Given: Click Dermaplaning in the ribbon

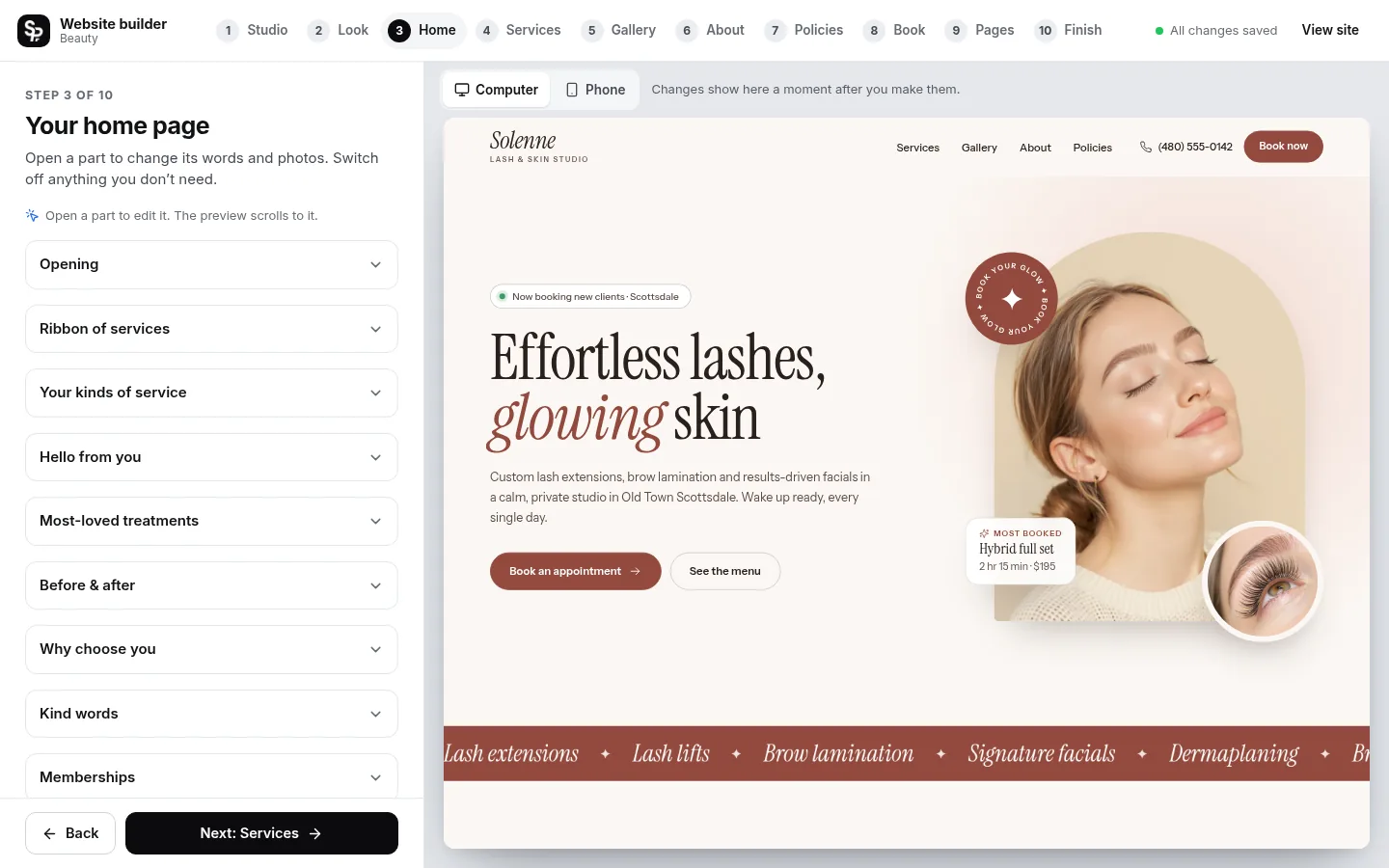Looking at the screenshot, I should (x=1234, y=753).
